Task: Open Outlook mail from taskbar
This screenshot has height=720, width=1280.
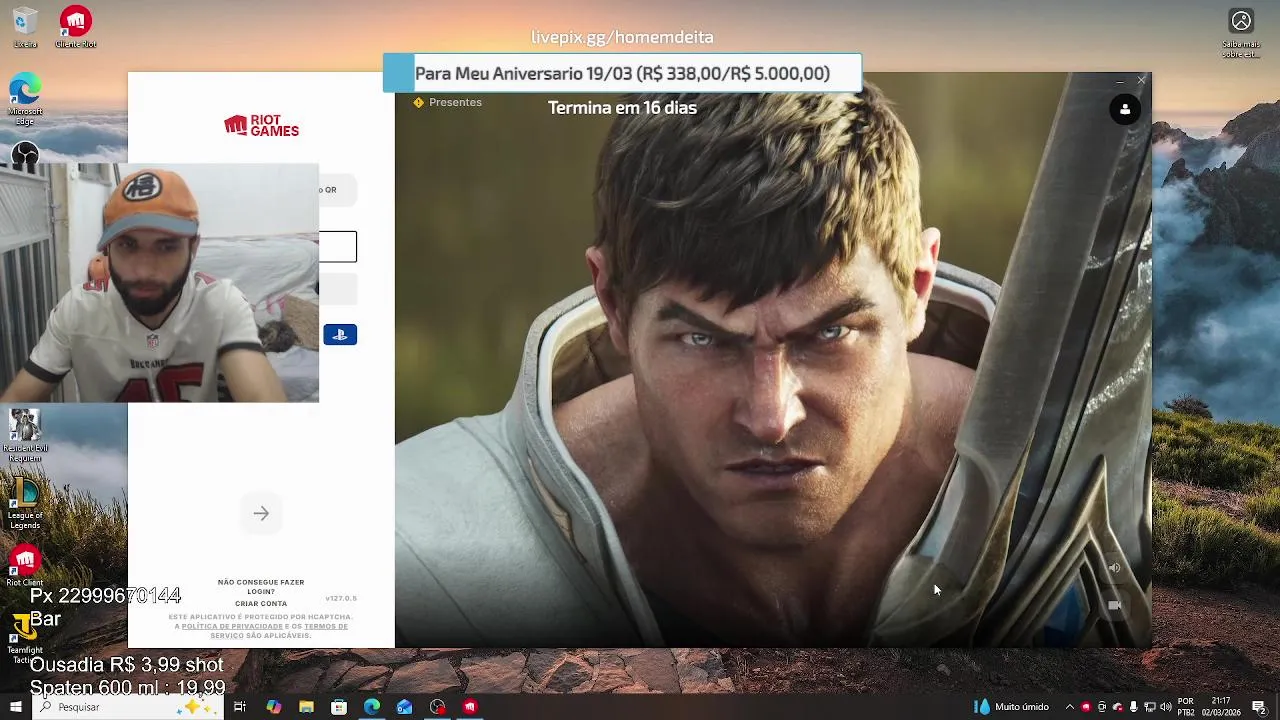Action: click(404, 707)
